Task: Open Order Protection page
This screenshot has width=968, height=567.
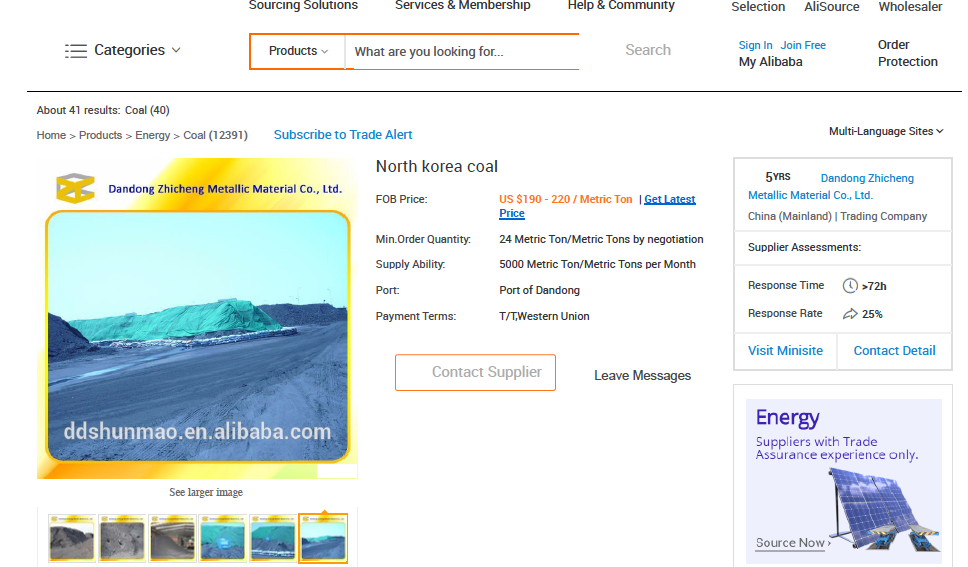Action: click(x=908, y=53)
